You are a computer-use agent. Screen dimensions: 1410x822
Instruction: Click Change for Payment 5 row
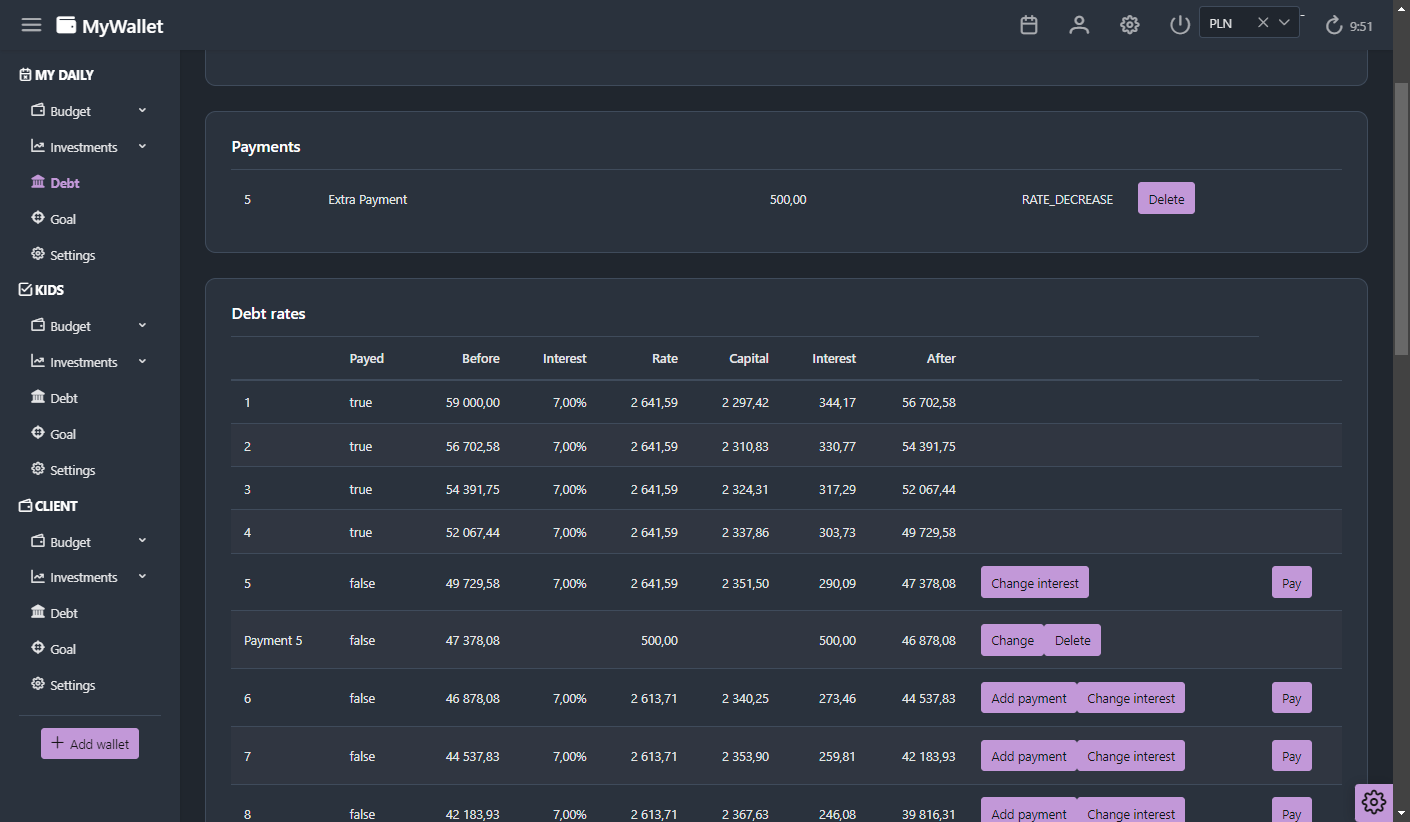click(1012, 640)
